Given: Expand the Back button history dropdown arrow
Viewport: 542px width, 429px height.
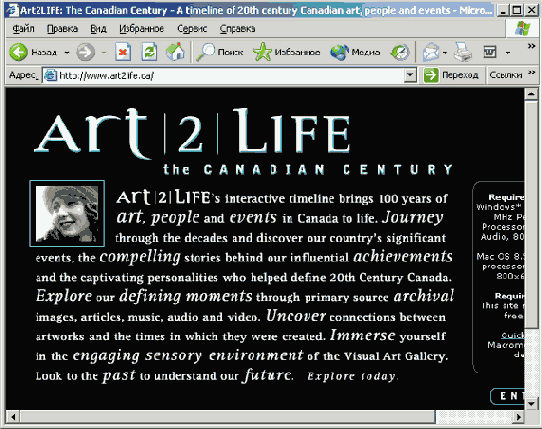Looking at the screenshot, I should click(x=67, y=53).
